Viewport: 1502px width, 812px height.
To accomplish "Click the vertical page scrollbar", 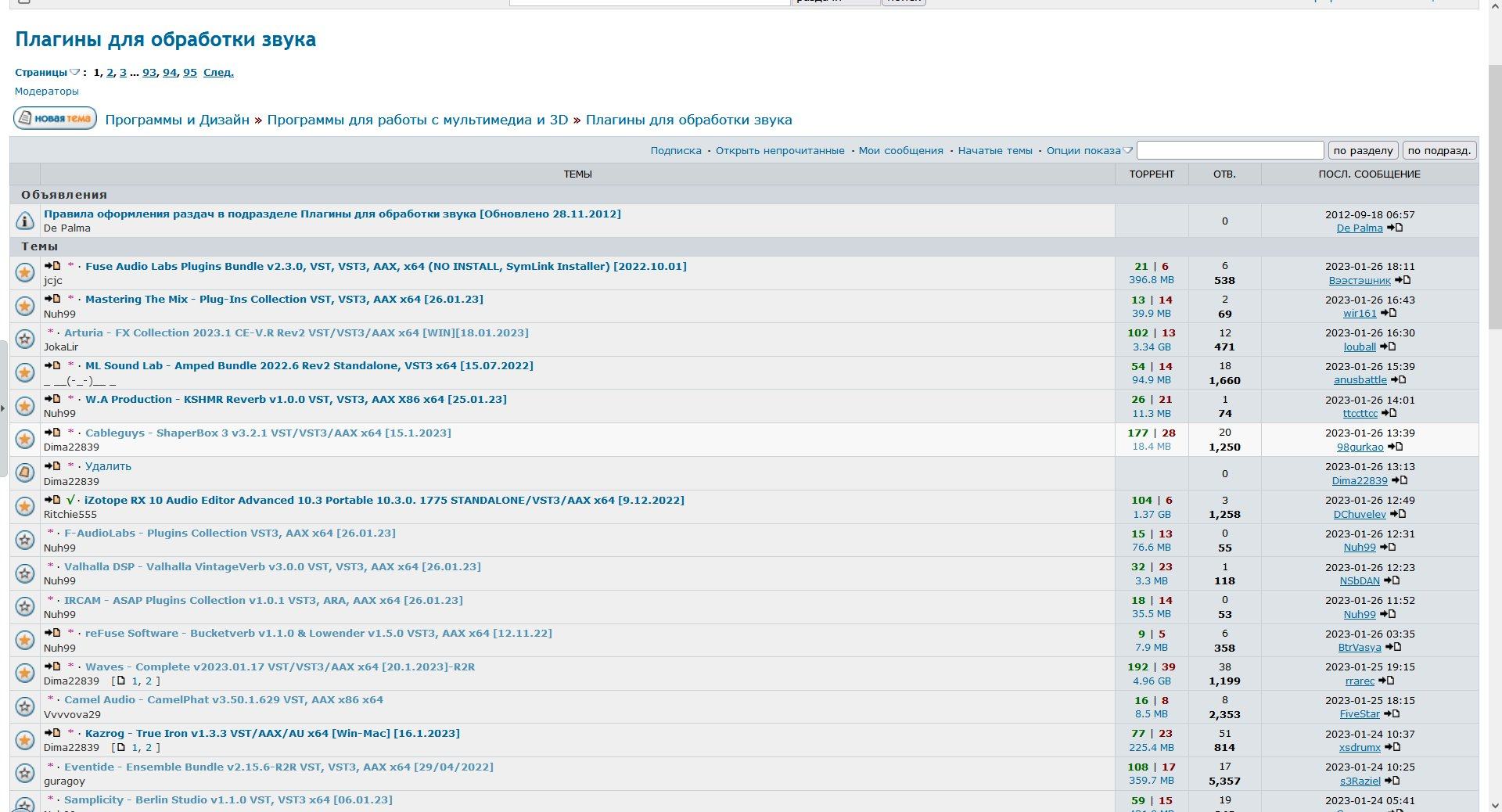I will (x=1495, y=196).
